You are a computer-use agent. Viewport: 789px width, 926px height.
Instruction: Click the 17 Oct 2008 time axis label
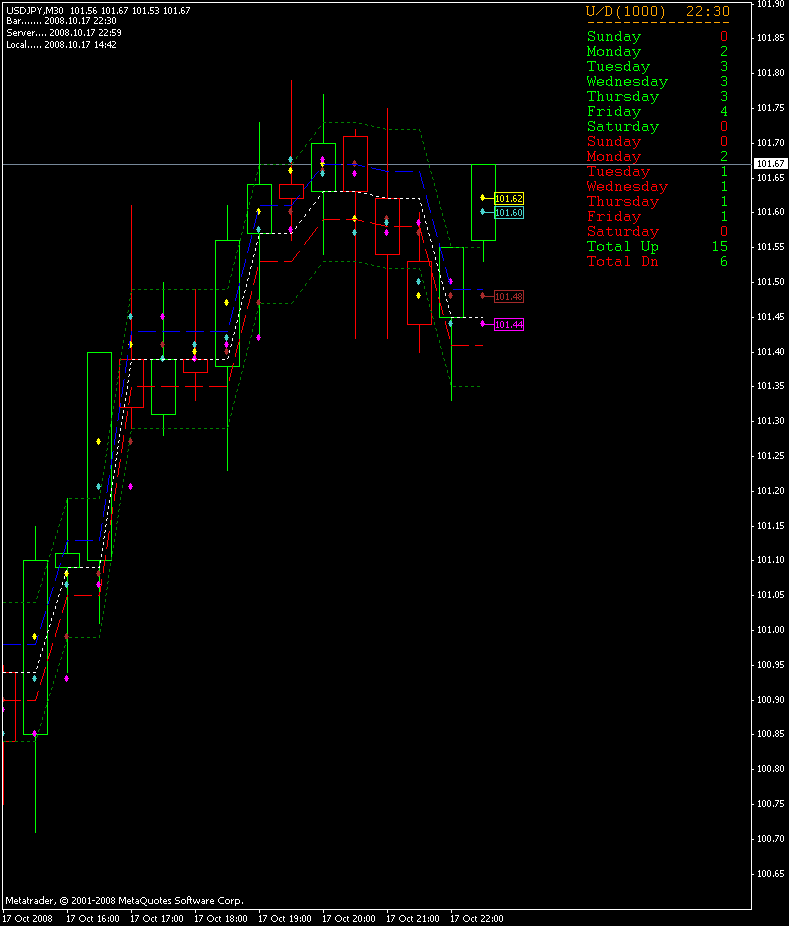coord(28,918)
